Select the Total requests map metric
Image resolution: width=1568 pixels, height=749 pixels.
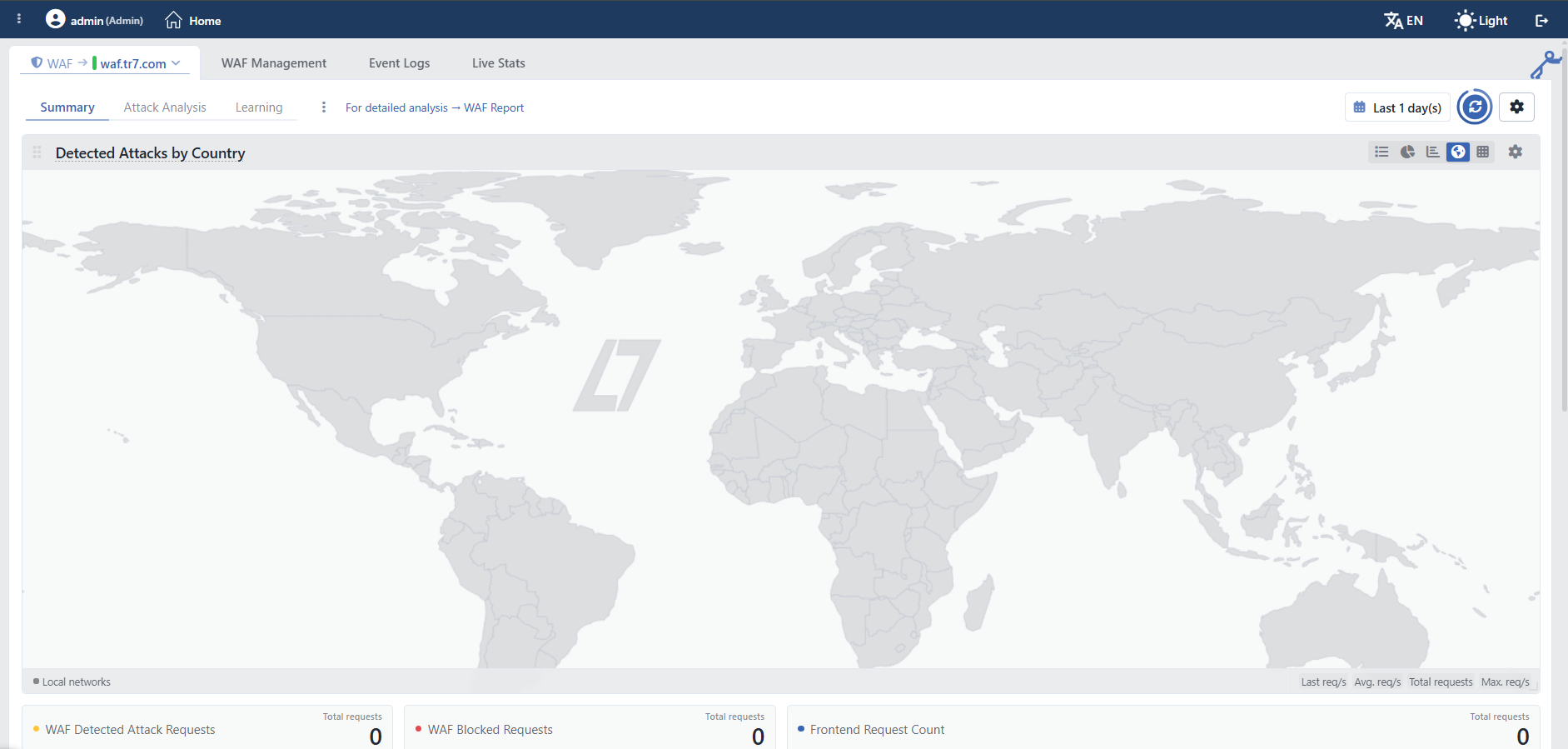pos(1441,682)
